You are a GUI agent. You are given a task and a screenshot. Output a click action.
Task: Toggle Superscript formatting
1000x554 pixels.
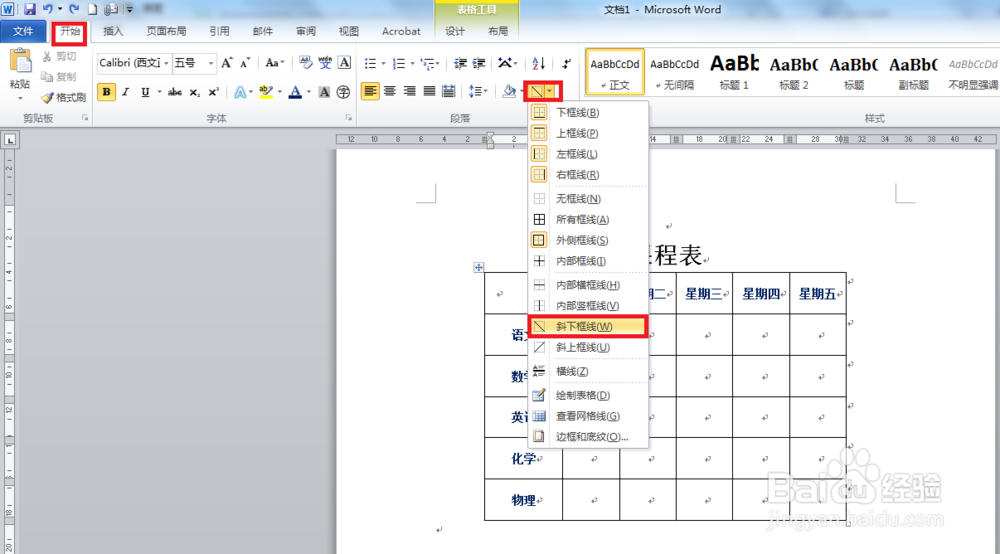[x=214, y=92]
